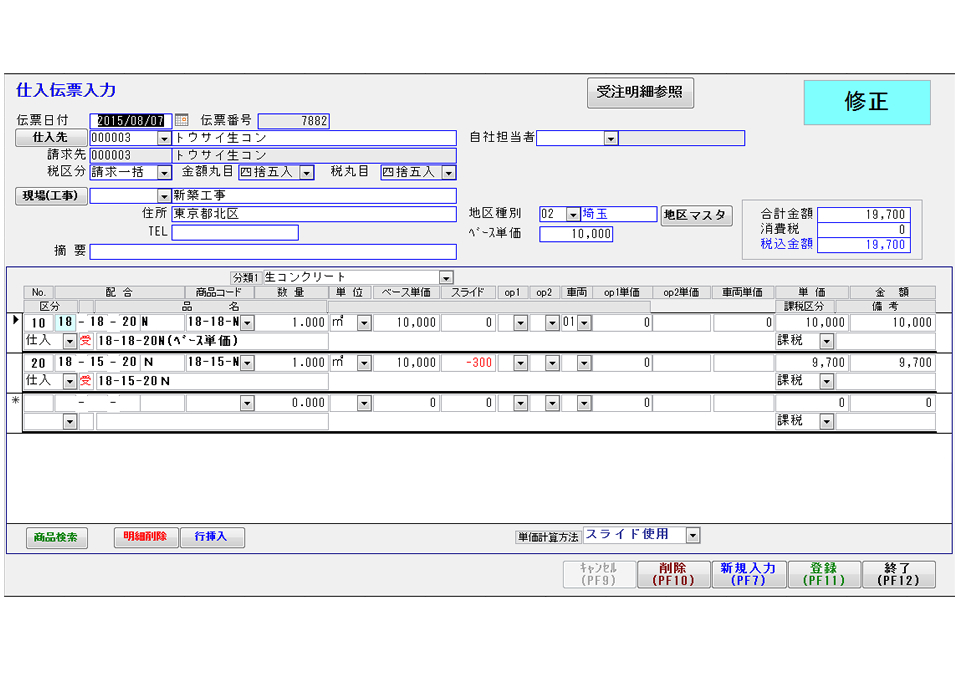Select the row 10 record selector arrow
This screenshot has height=700, width=960.
[14, 322]
